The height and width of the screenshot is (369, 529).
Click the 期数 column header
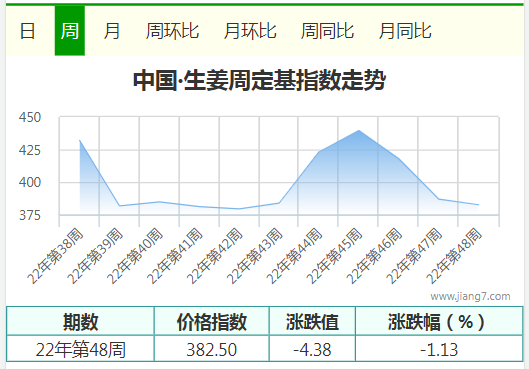coord(80,321)
